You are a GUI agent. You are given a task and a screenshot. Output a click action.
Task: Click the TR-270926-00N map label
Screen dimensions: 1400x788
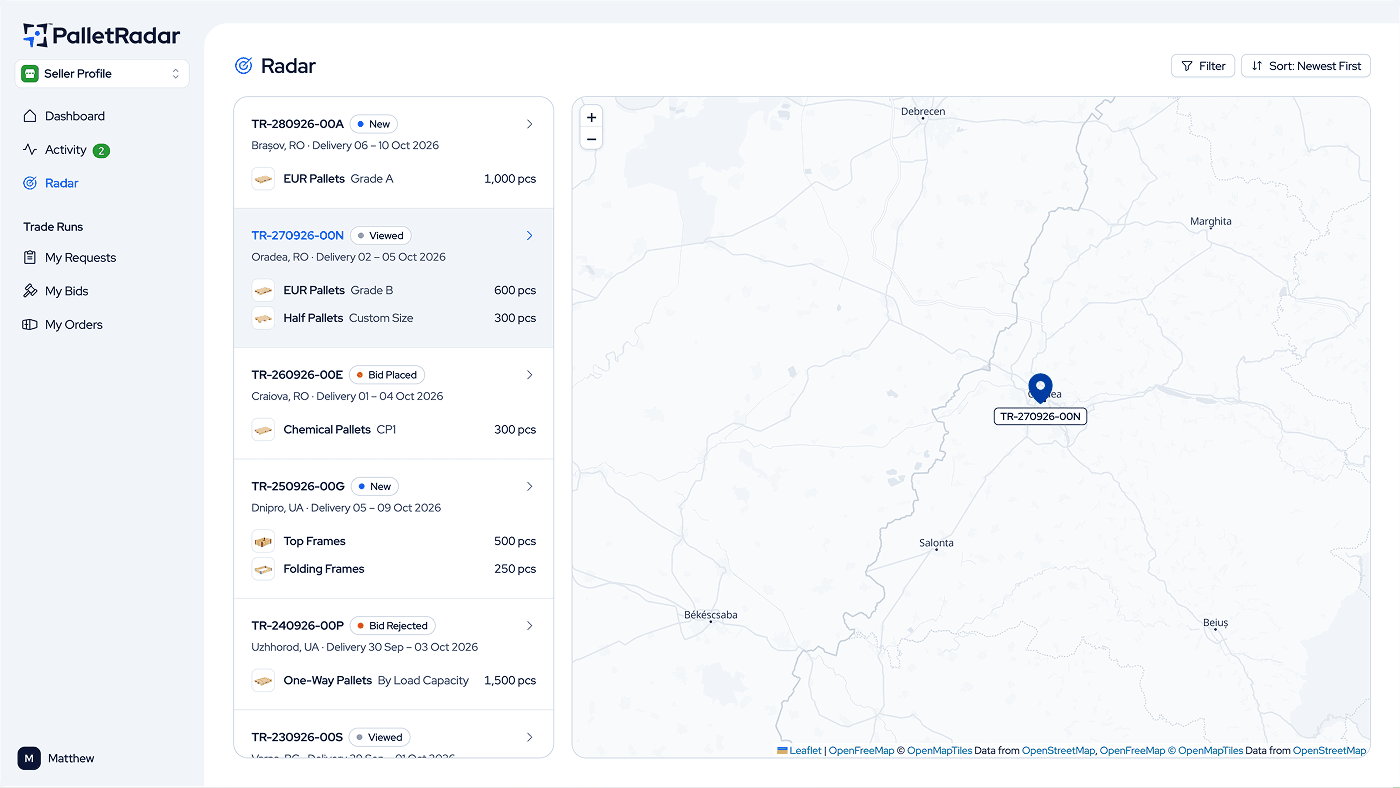point(1040,416)
